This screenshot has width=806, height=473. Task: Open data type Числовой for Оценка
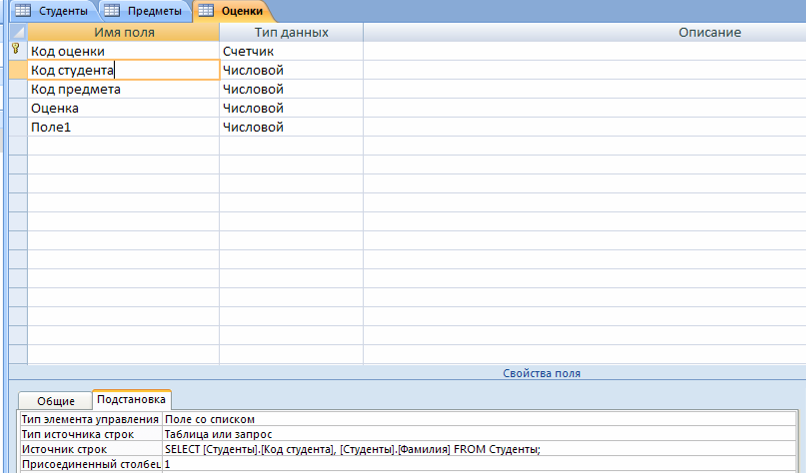point(291,108)
